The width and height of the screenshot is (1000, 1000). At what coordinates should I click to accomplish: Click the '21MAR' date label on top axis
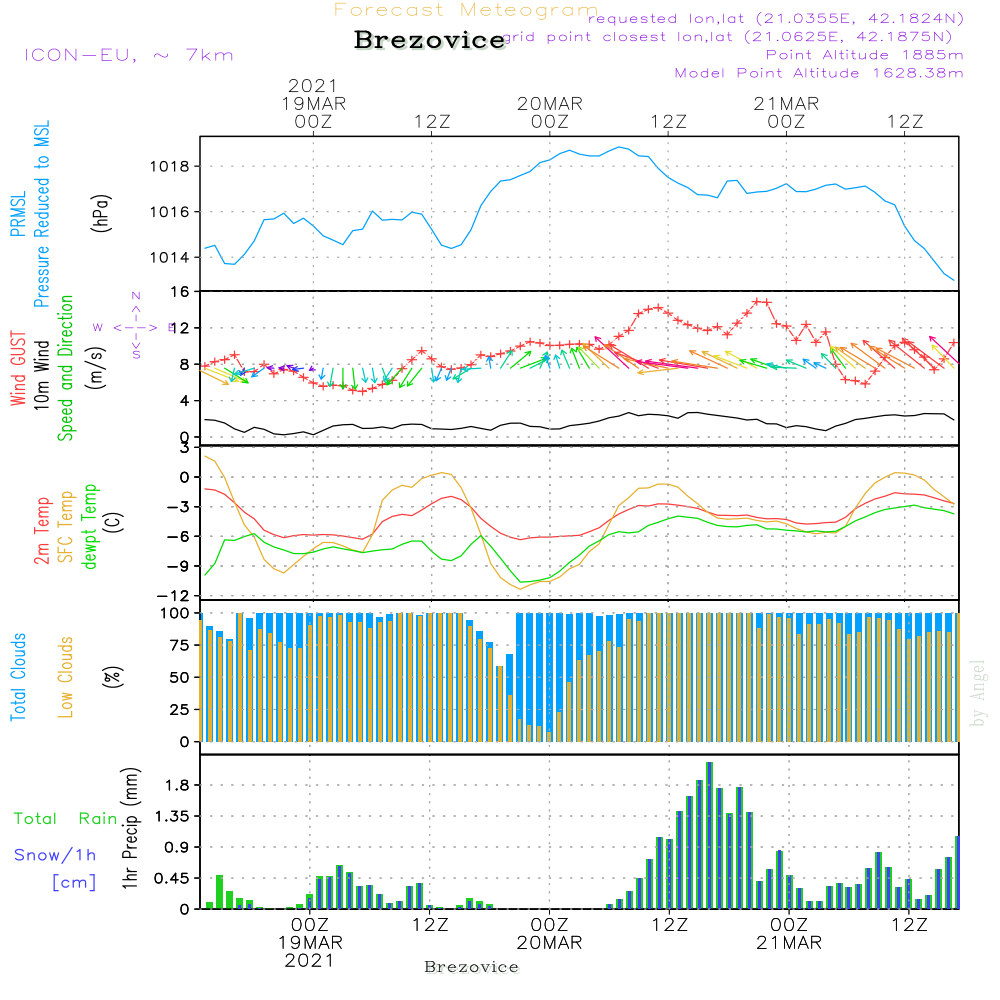point(786,103)
